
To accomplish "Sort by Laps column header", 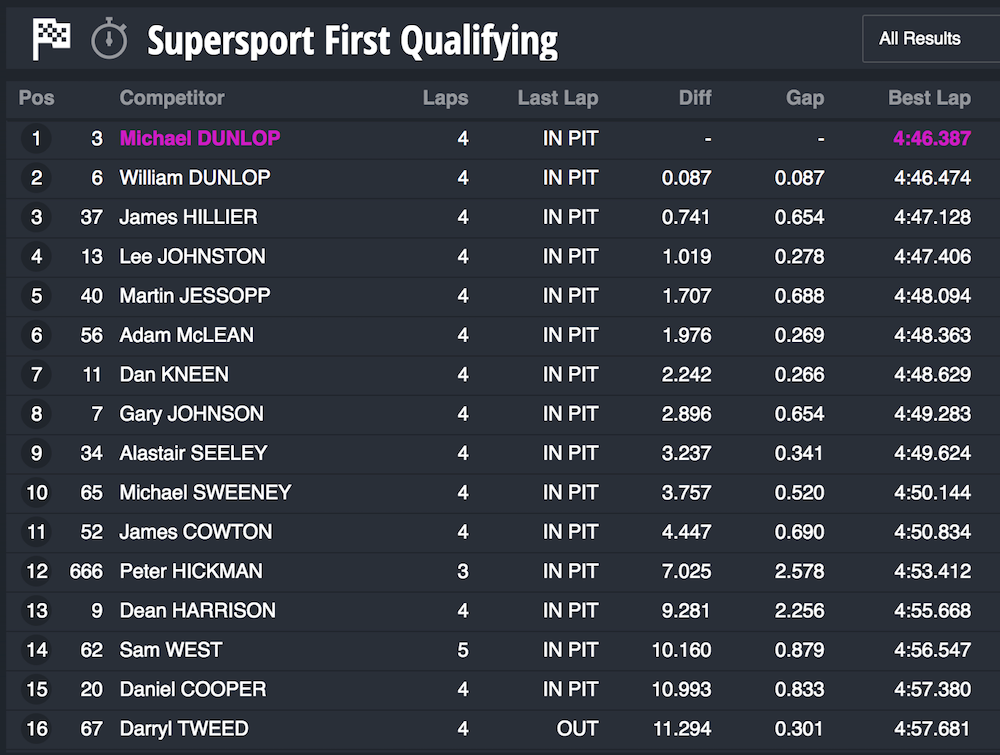I will tap(445, 98).
